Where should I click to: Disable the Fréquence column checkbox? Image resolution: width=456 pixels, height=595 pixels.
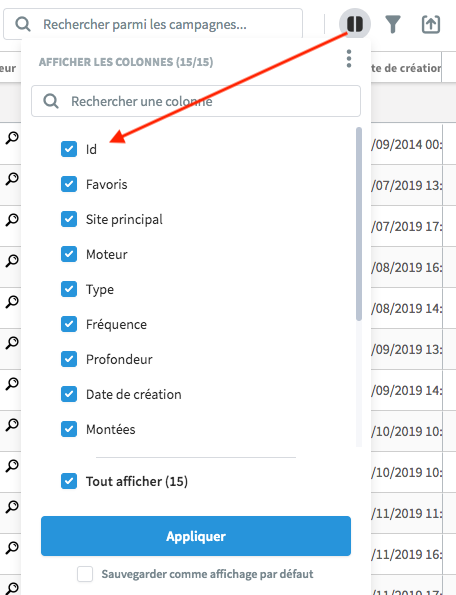[69, 324]
